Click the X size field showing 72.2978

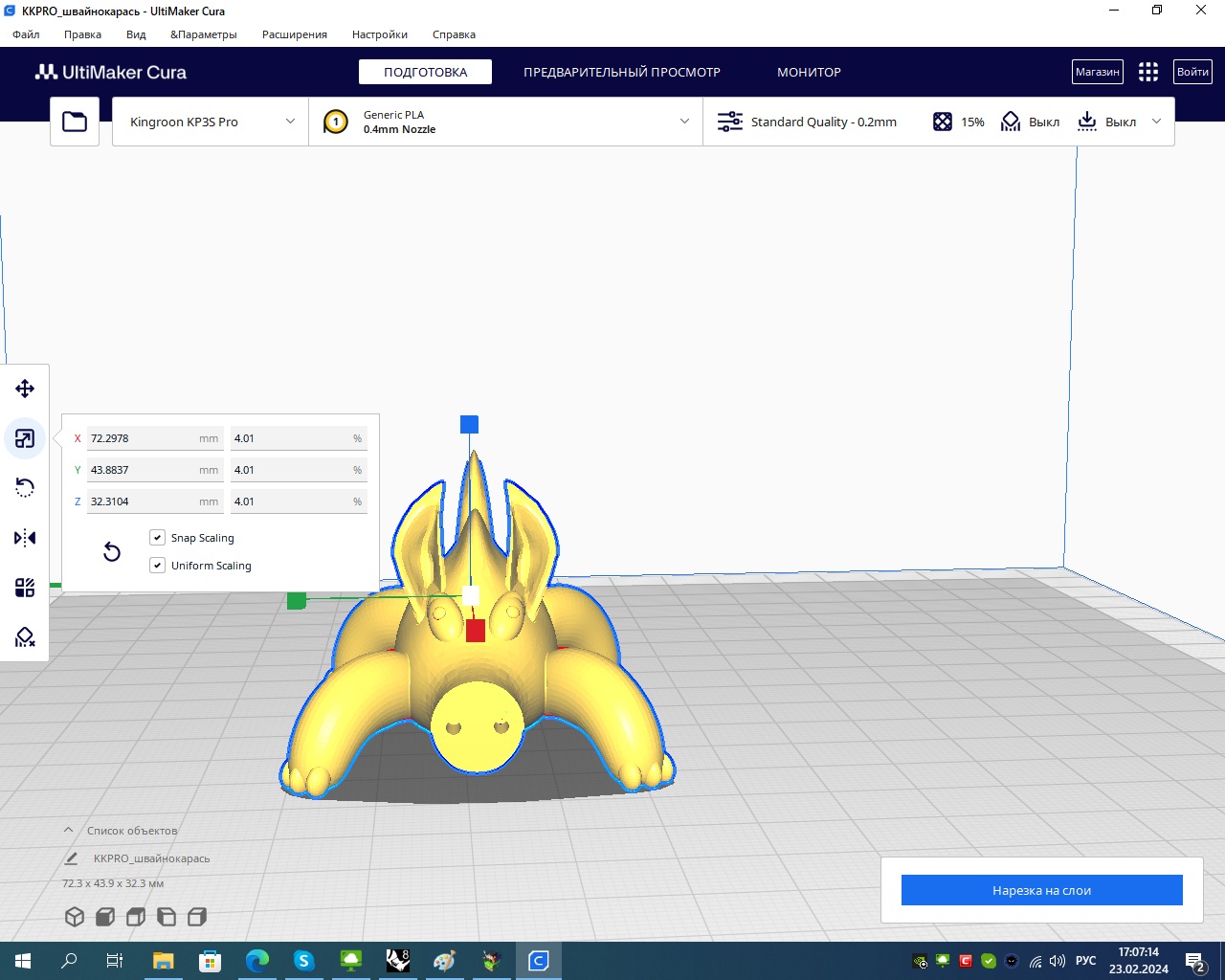pos(155,438)
